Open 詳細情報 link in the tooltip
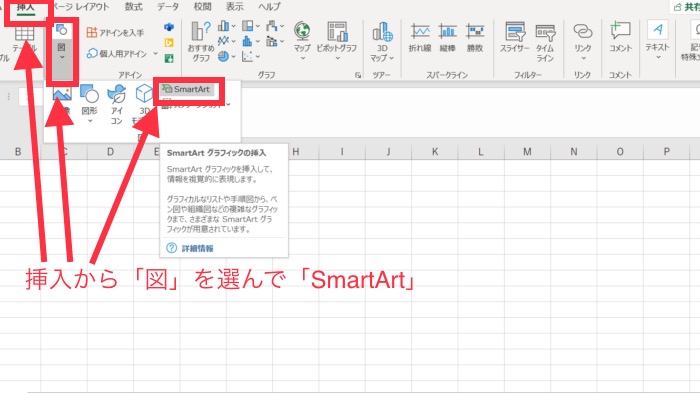The width and height of the screenshot is (700, 393). 197,249
